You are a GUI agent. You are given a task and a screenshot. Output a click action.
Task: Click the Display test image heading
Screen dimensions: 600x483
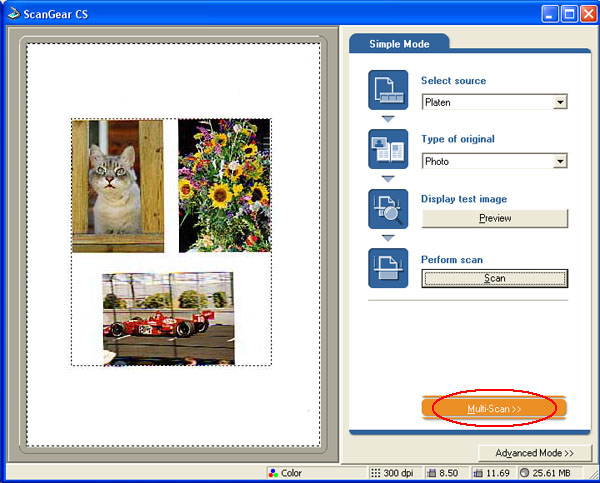pyautogui.click(x=464, y=199)
